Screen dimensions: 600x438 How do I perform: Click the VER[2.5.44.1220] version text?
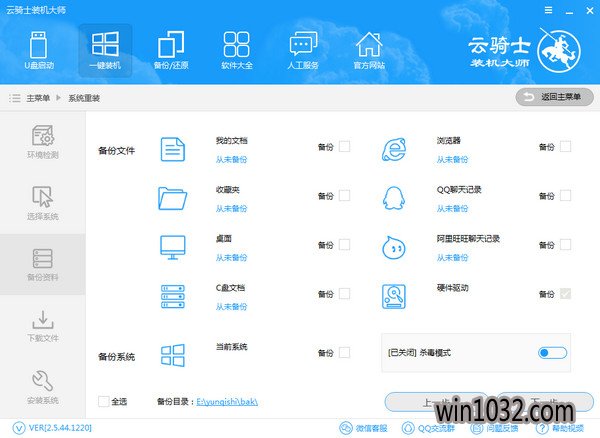[x=60, y=428]
